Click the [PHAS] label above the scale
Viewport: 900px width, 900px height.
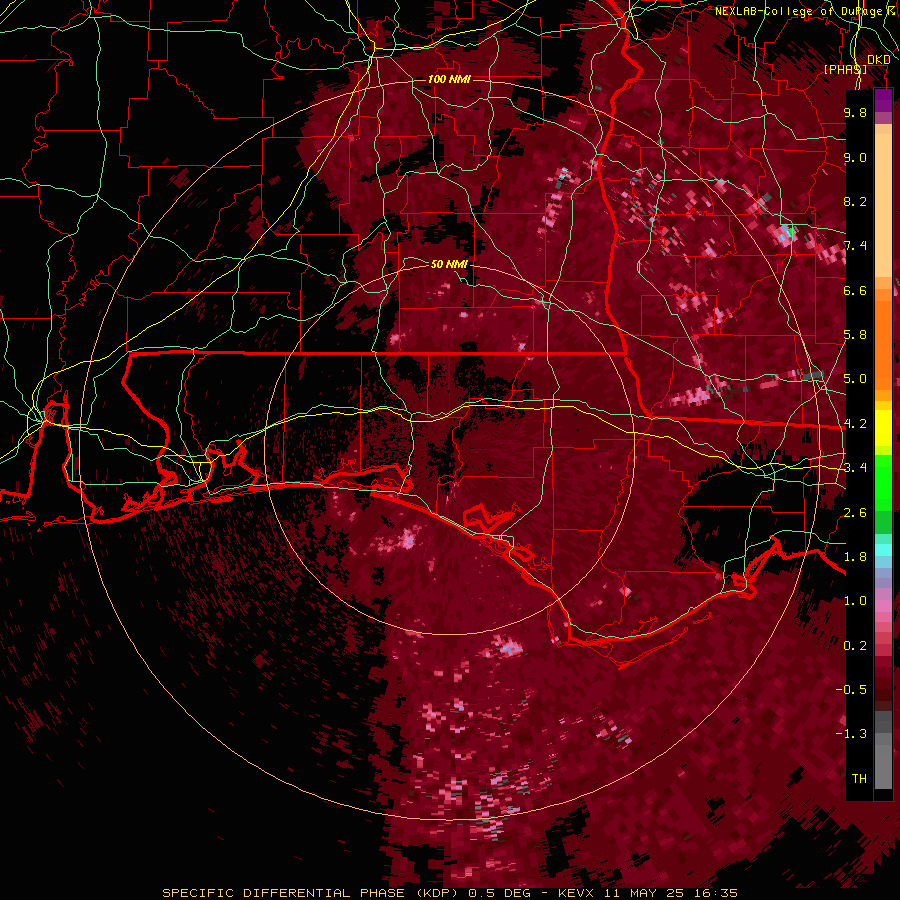pyautogui.click(x=845, y=69)
